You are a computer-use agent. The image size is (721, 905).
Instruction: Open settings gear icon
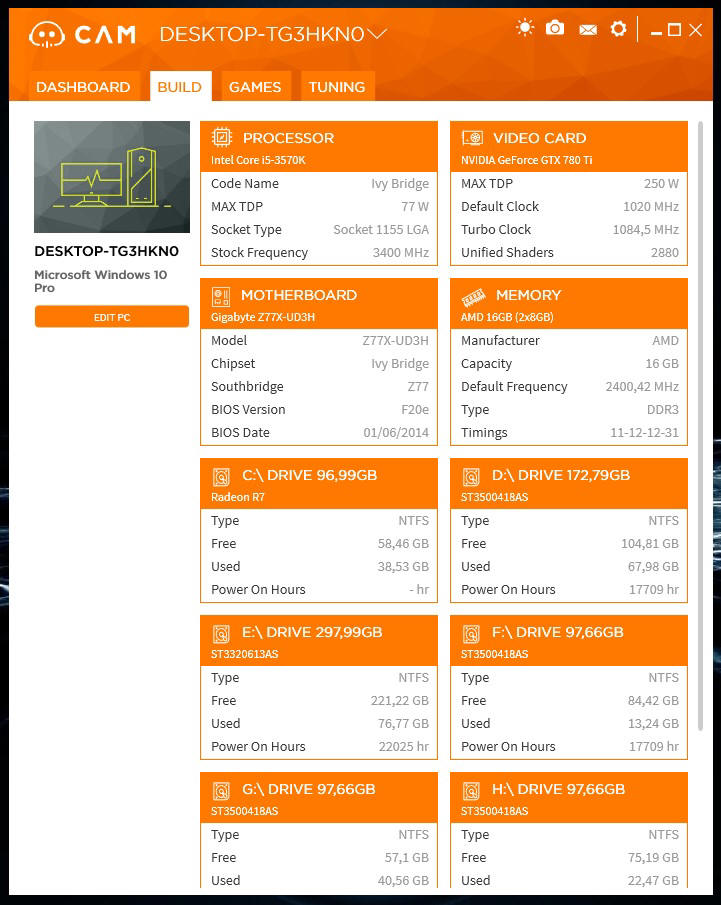click(618, 28)
